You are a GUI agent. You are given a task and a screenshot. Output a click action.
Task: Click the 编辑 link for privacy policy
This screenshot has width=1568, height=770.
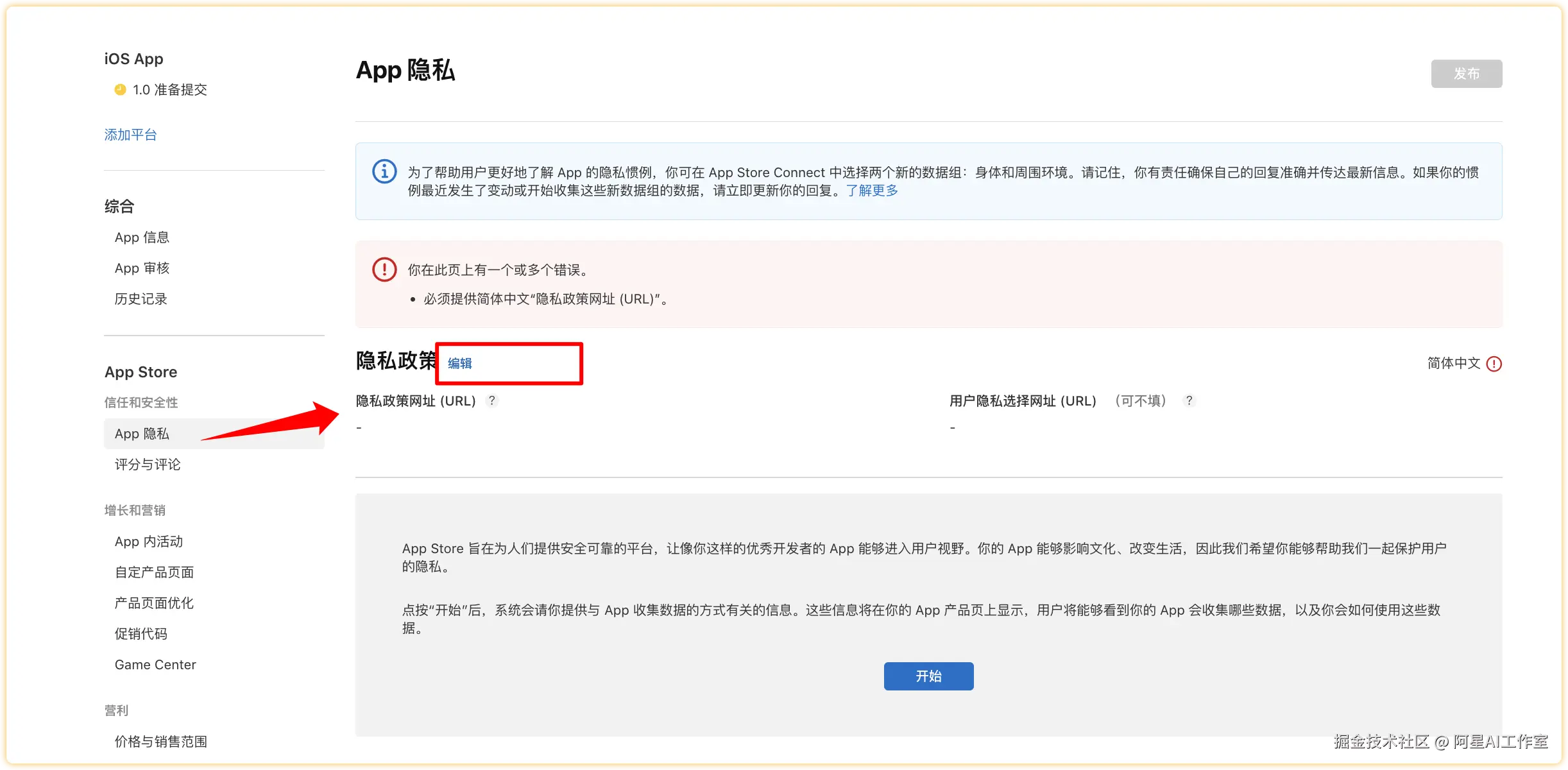460,363
